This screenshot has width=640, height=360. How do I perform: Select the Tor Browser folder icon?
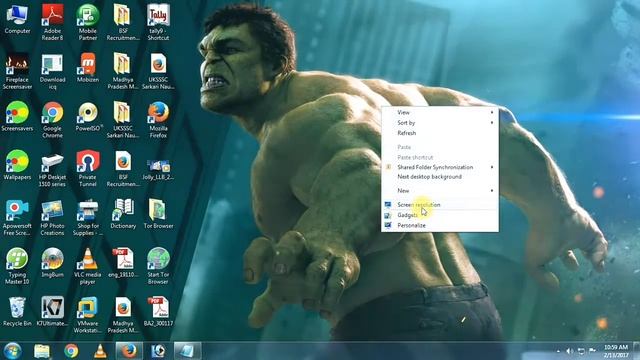pos(158,214)
